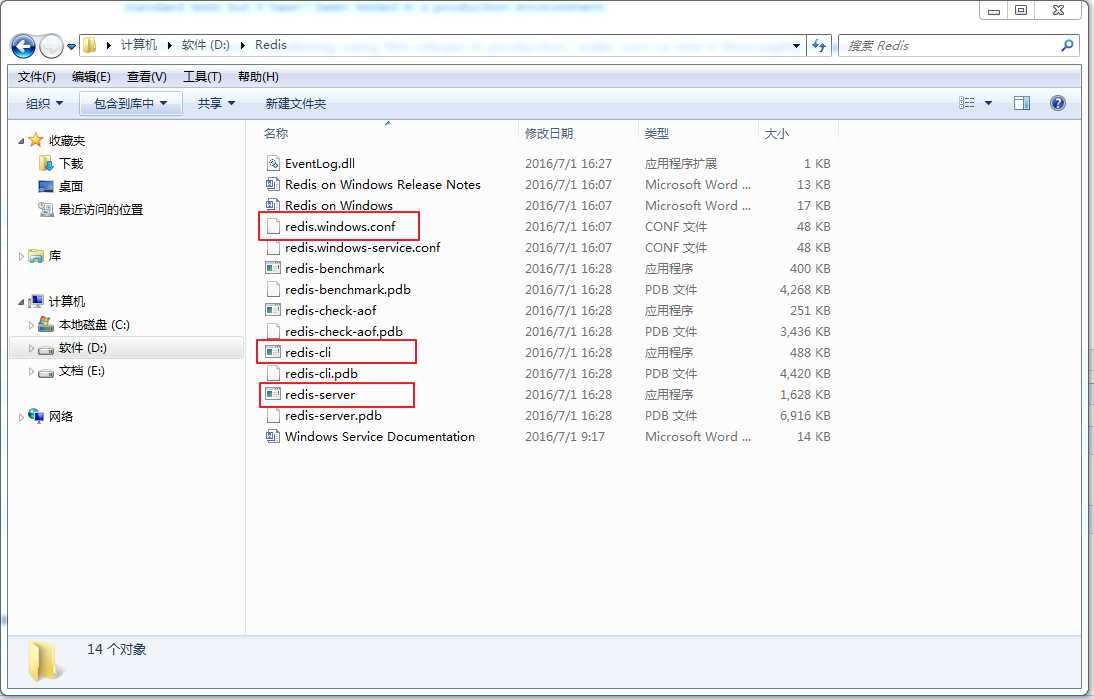Click the redis-cli.pdb file icon

(273, 373)
